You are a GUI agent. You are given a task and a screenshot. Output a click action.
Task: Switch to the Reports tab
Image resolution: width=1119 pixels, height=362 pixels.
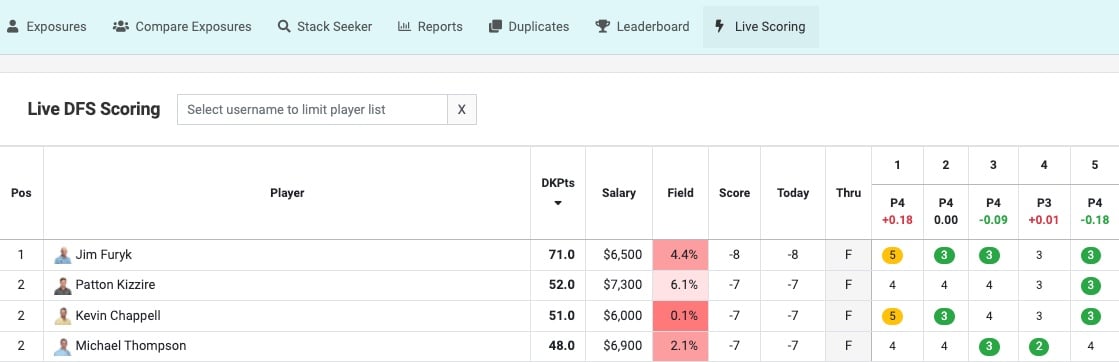pos(430,26)
